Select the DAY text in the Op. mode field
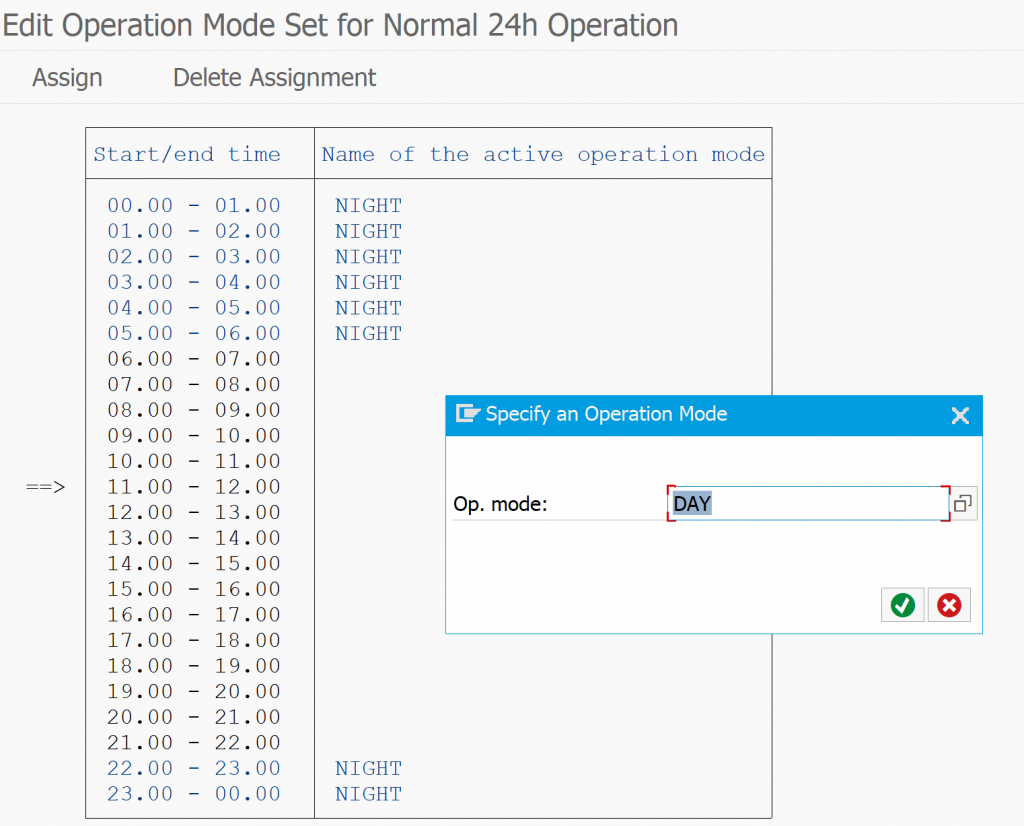 tap(692, 503)
